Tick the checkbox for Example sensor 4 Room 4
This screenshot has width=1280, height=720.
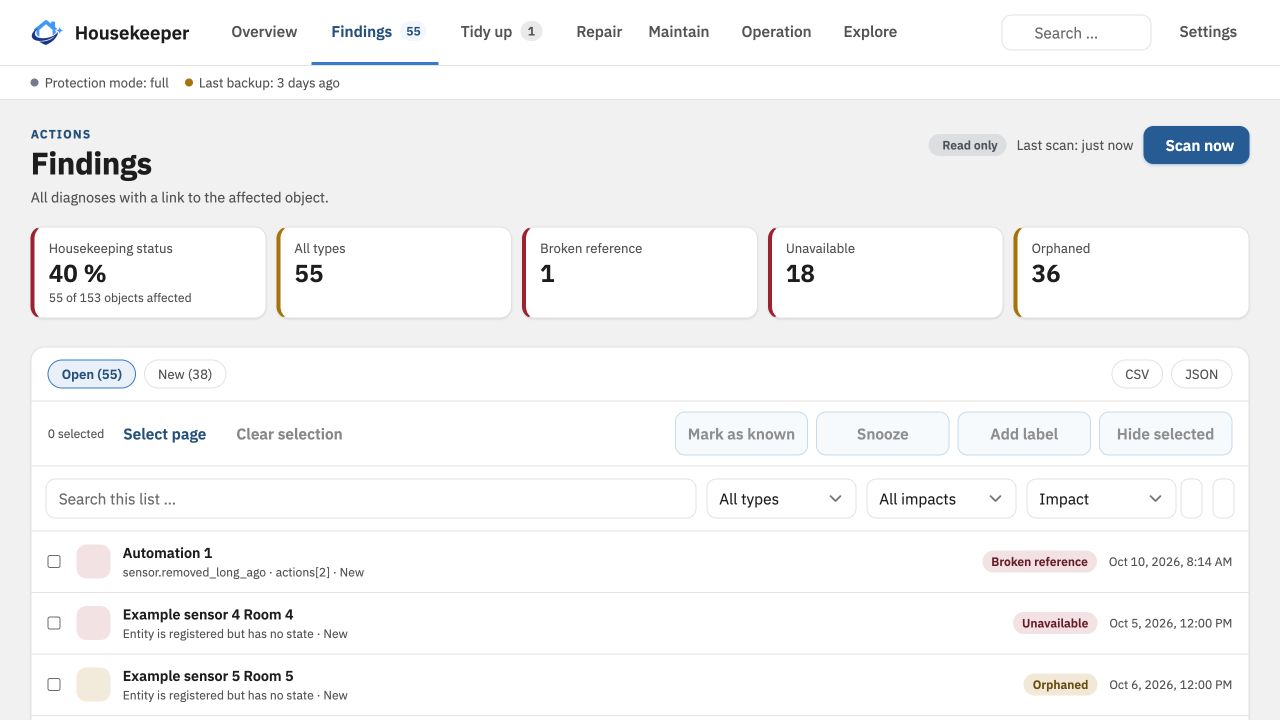tap(54, 623)
